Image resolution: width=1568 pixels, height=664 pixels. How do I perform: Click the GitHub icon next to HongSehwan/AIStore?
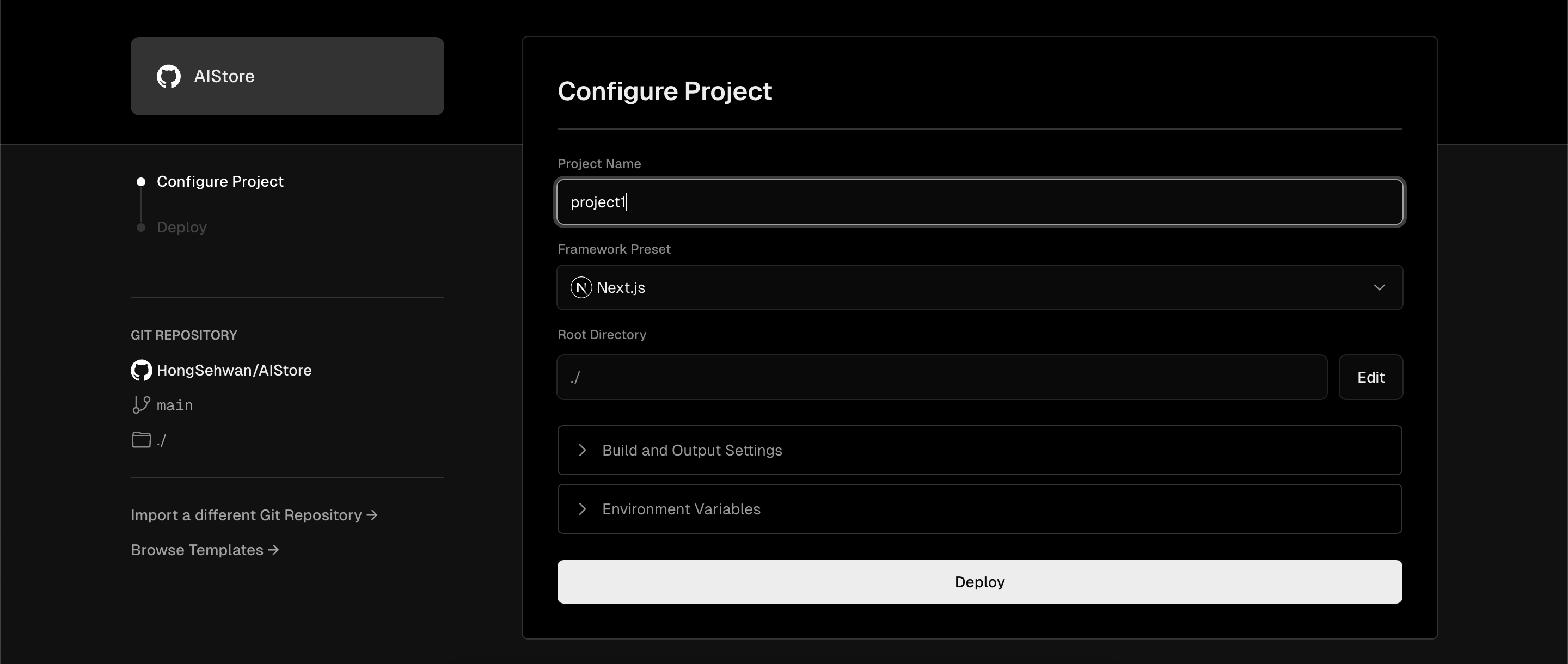point(141,370)
